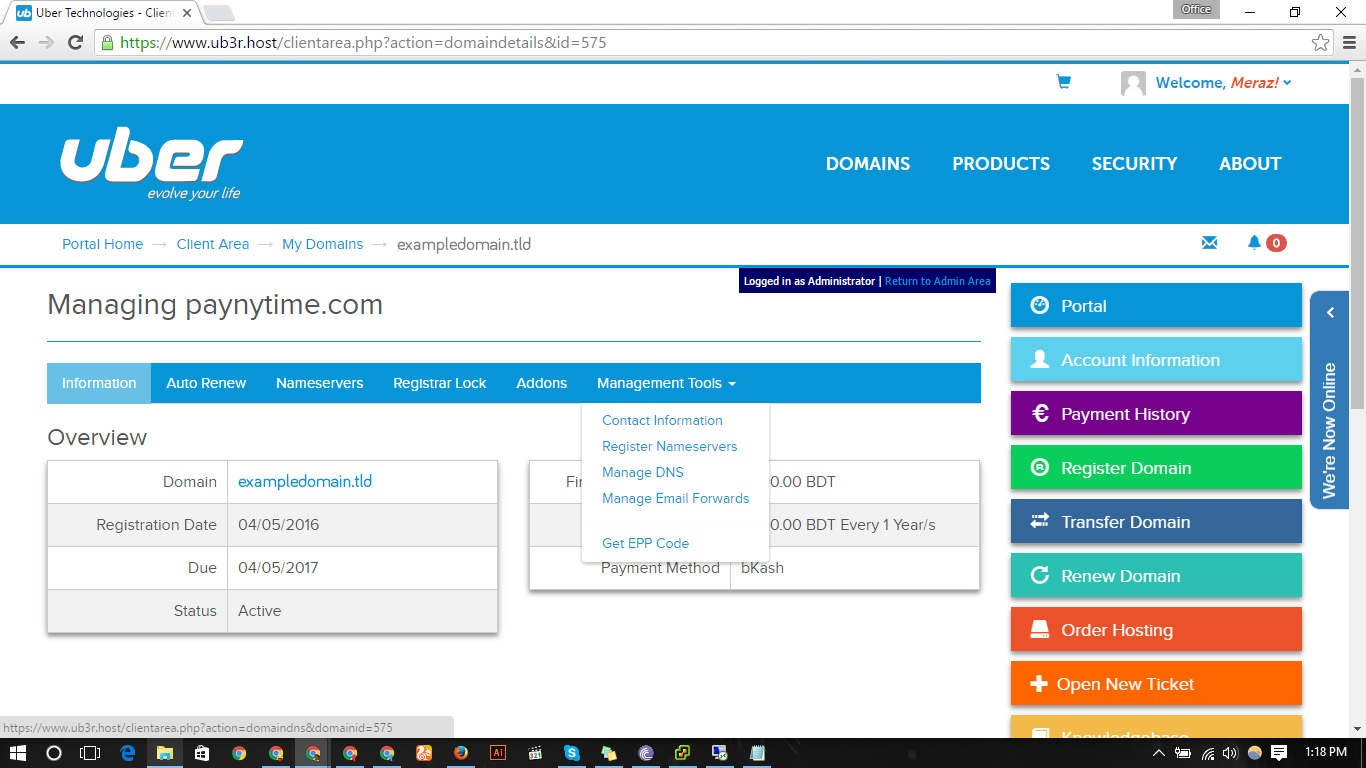
Task: Click Payment History sidebar button
Action: pyautogui.click(x=1156, y=414)
